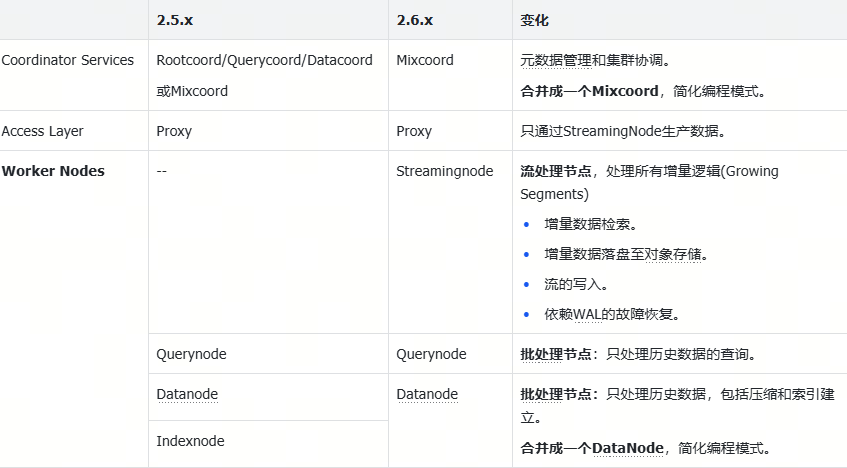Click the 增量数据检索 bullet item

591,224
